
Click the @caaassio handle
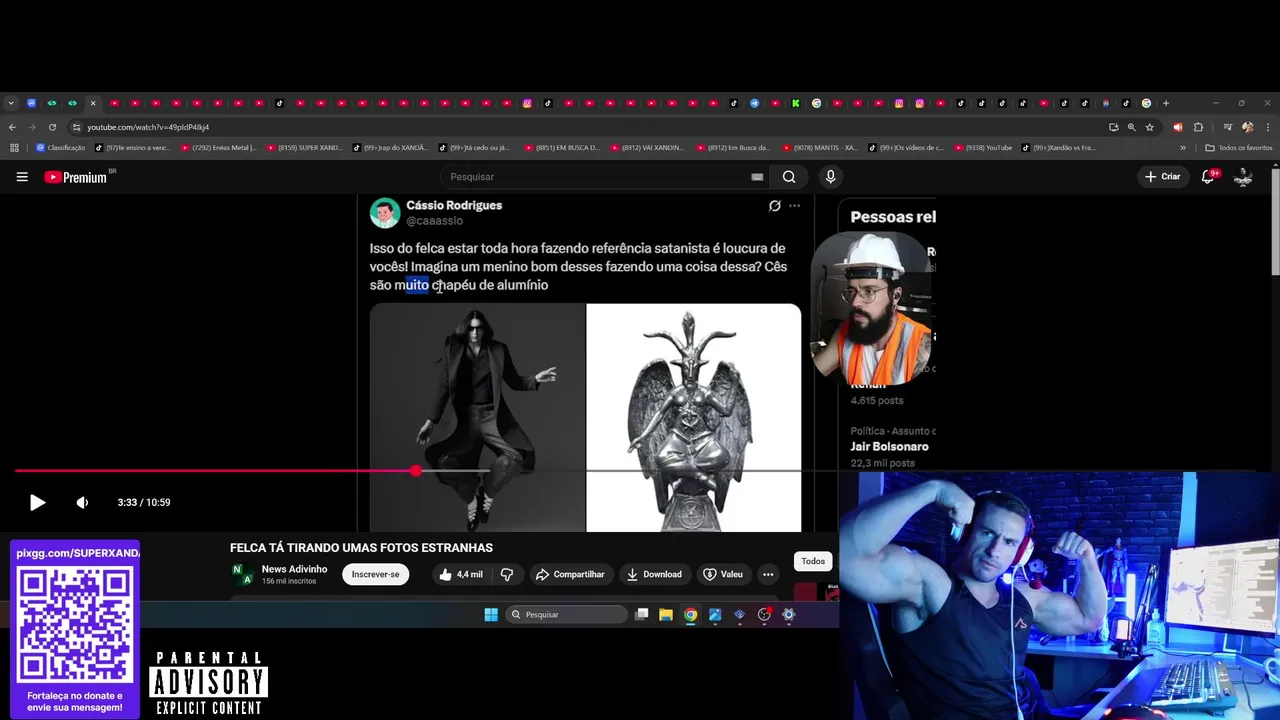[434, 221]
